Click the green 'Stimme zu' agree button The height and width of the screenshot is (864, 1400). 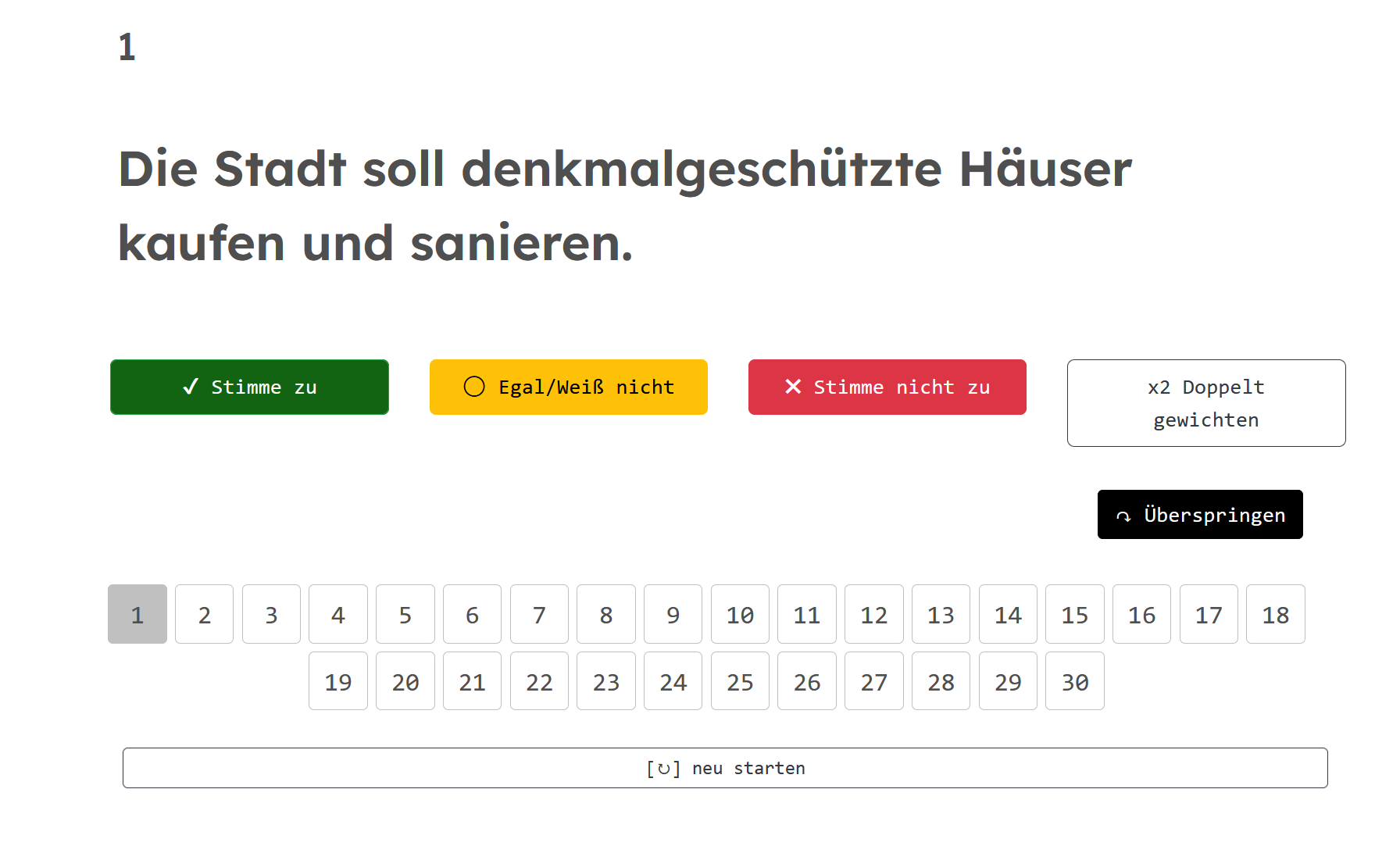pyautogui.click(x=249, y=387)
